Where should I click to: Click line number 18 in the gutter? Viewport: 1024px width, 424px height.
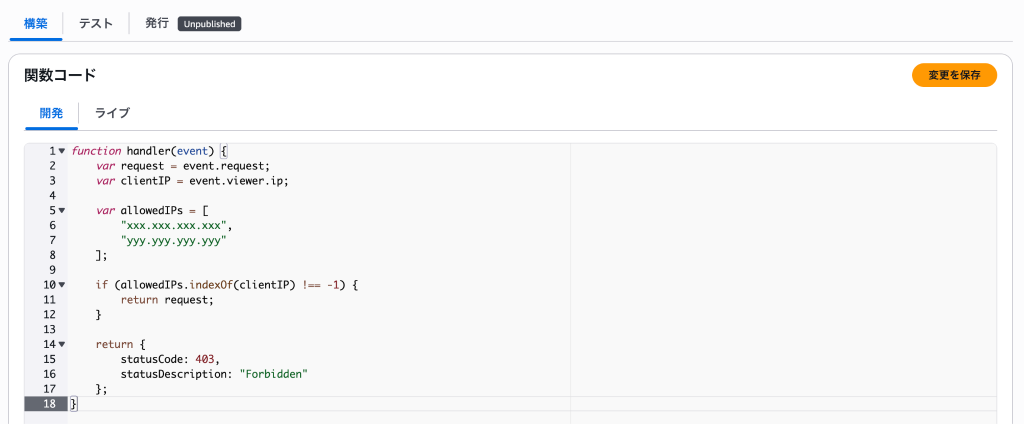(x=49, y=404)
